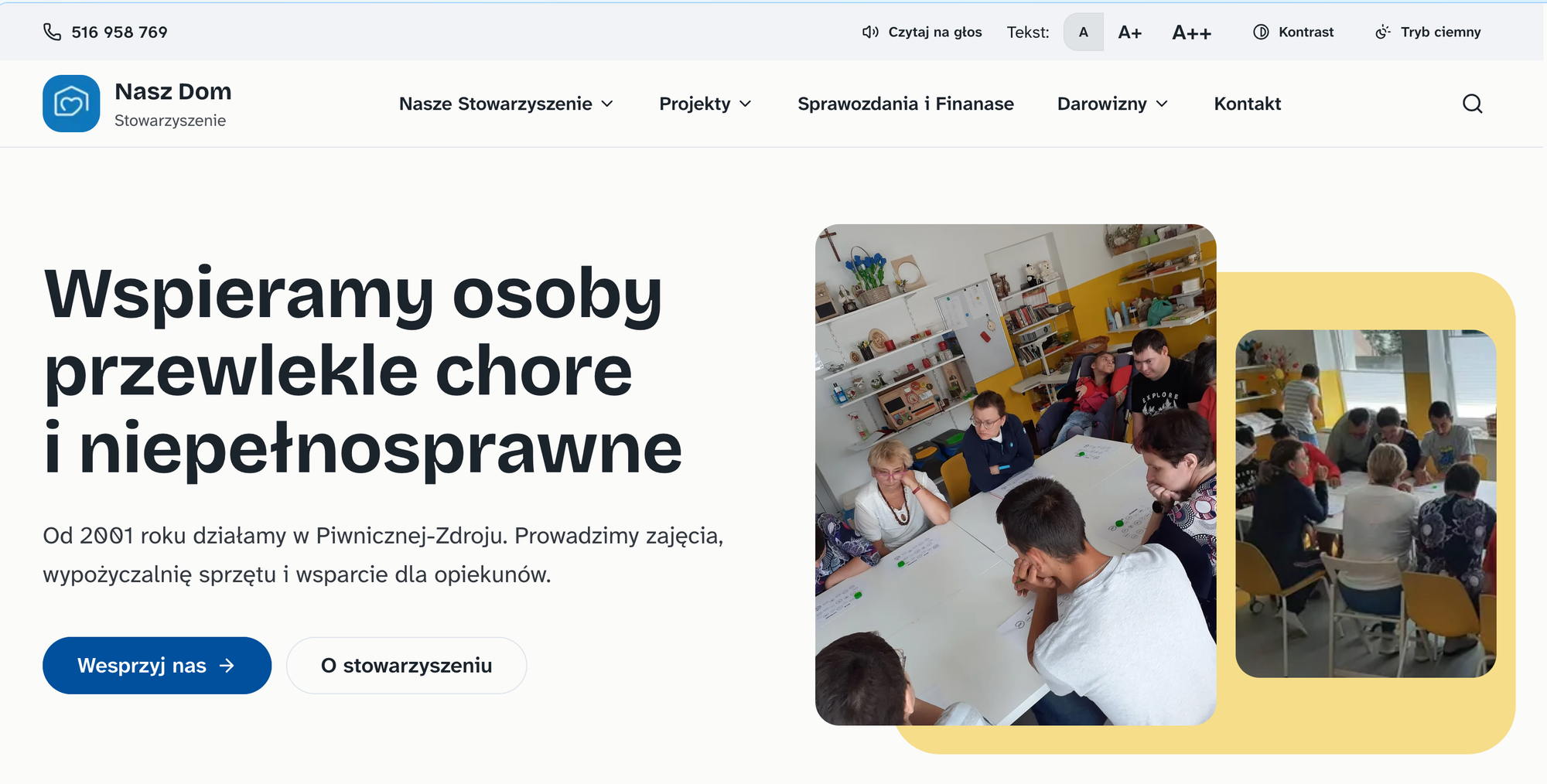This screenshot has height=784, width=1547.
Task: Open Sprawozdania i Finanase page
Action: (x=906, y=104)
